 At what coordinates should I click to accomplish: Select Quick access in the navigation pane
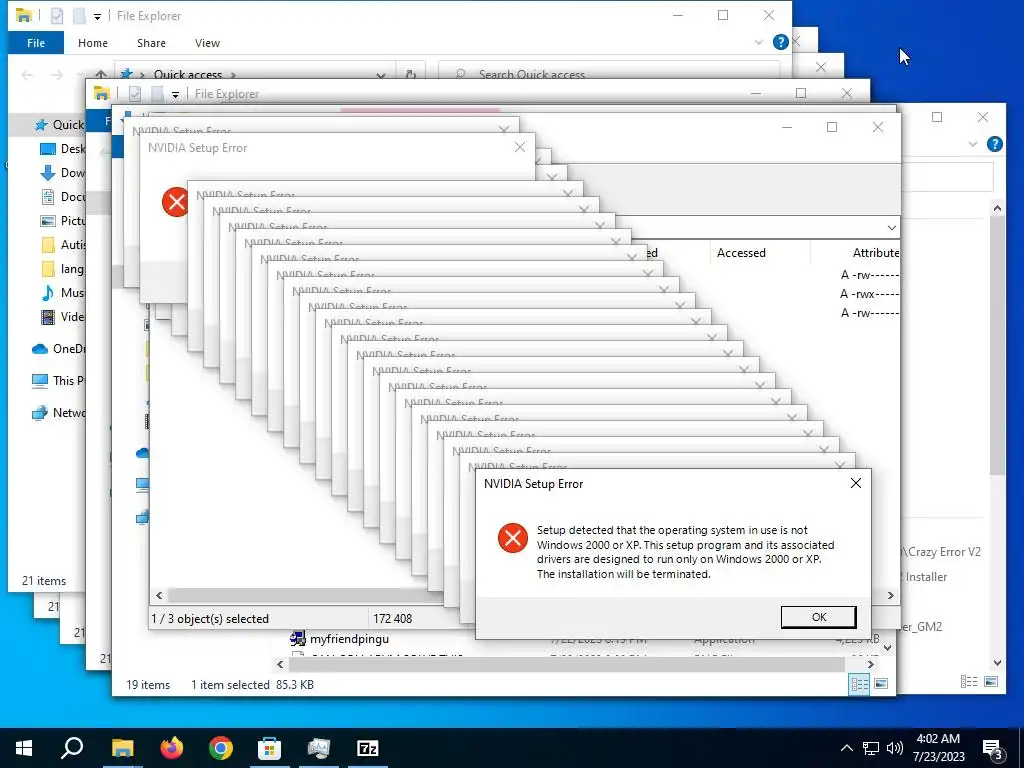pos(59,125)
